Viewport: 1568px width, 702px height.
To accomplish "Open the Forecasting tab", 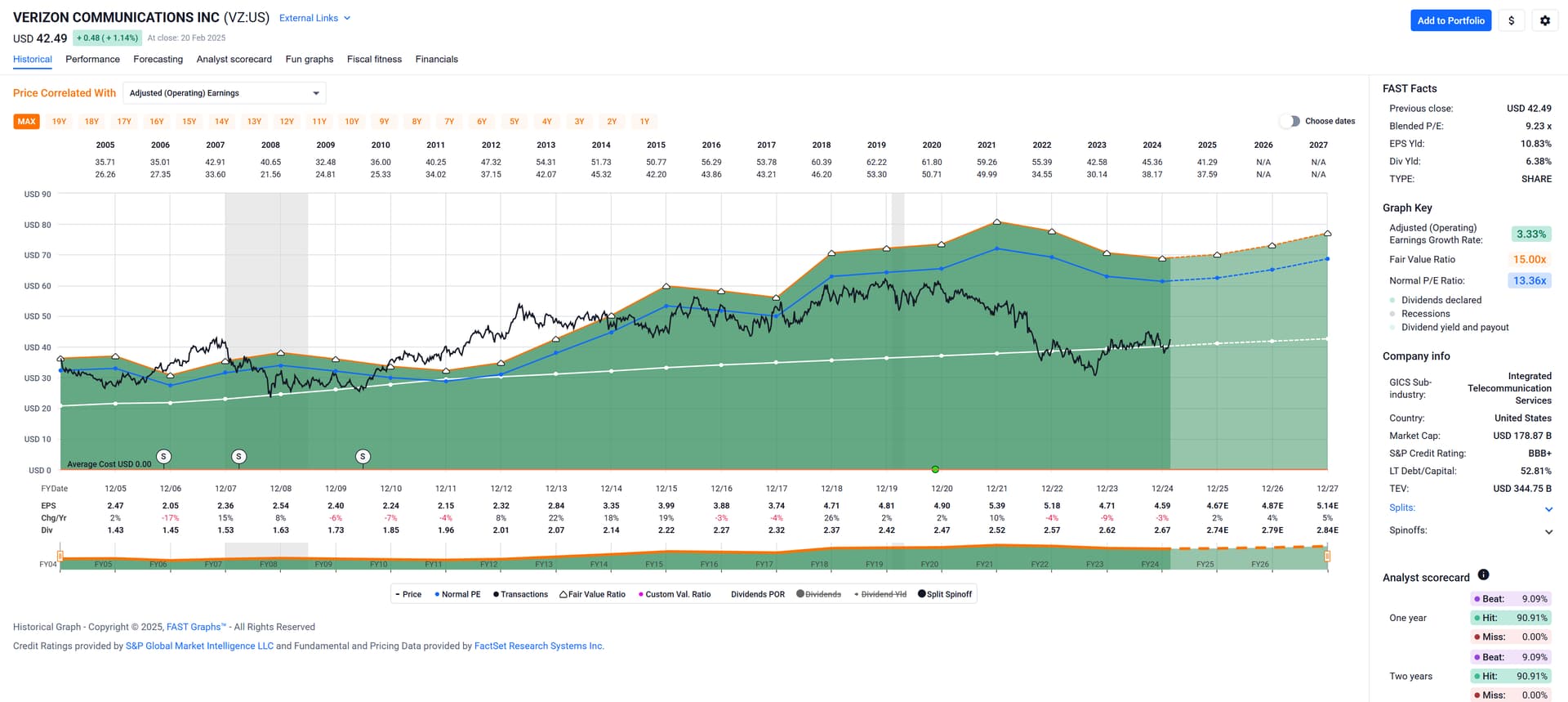I will coord(158,59).
